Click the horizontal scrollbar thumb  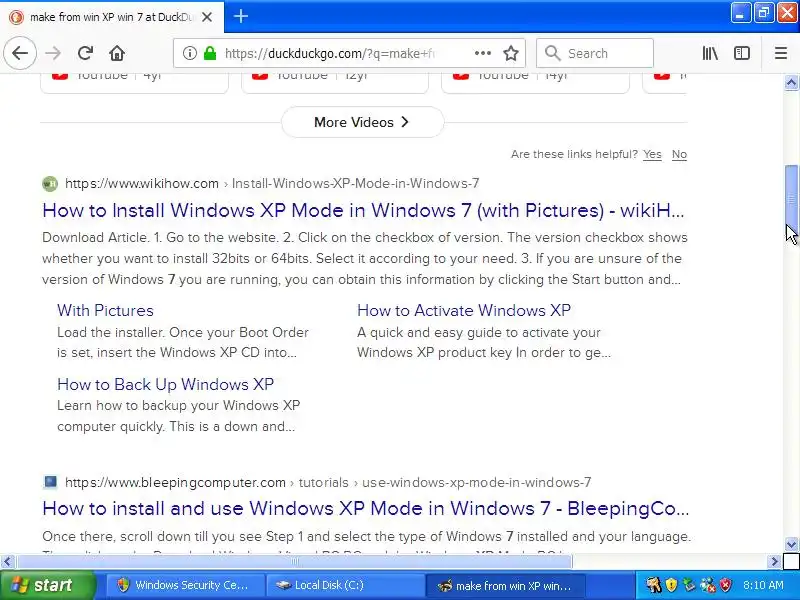point(294,562)
